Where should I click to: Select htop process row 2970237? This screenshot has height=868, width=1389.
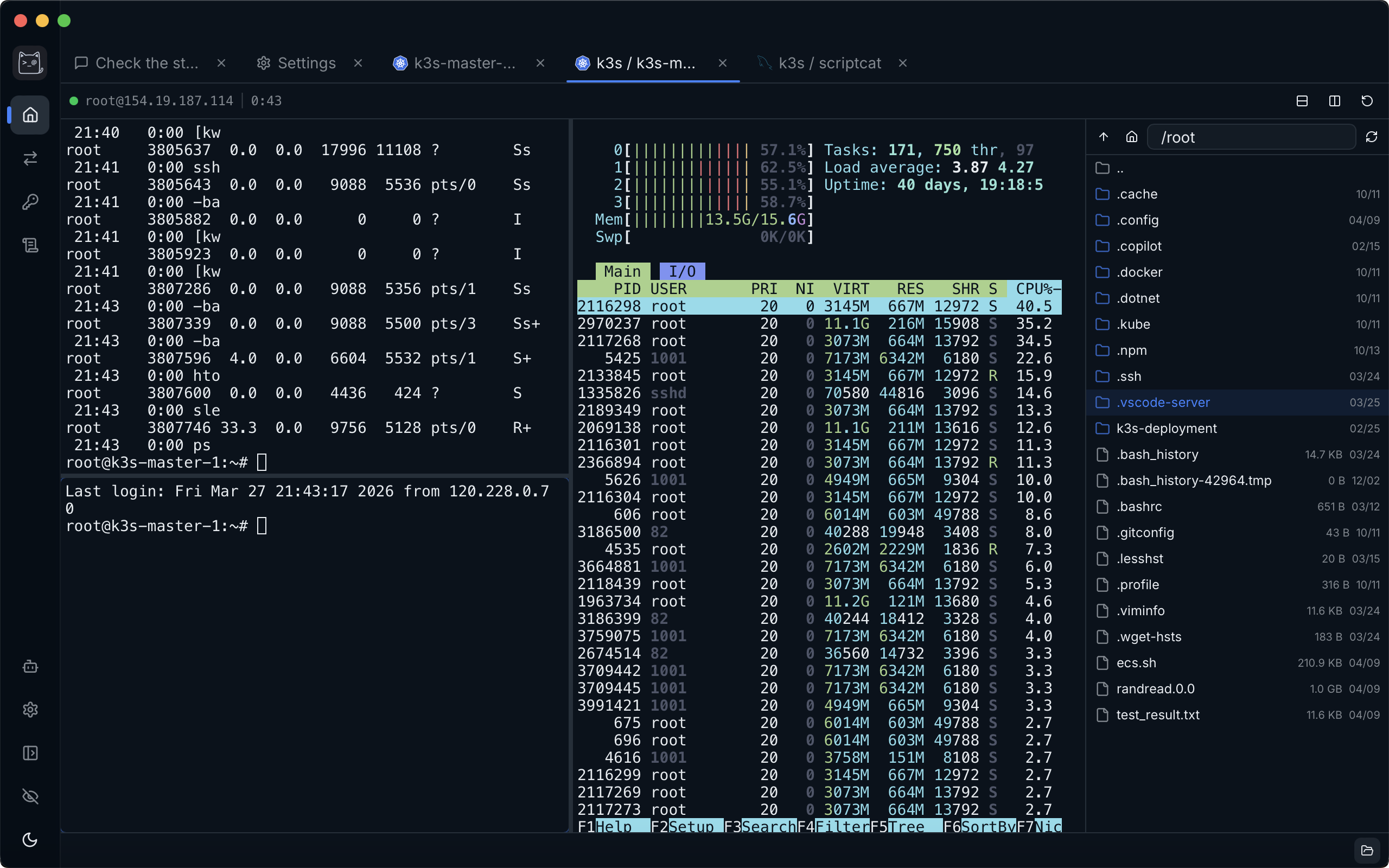[819, 324]
